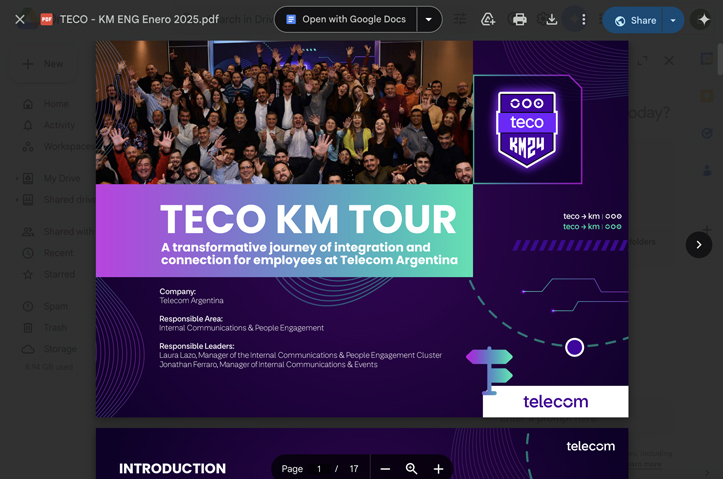Click the page number field showing 1
Screen dimensions: 723x479
coord(319,469)
